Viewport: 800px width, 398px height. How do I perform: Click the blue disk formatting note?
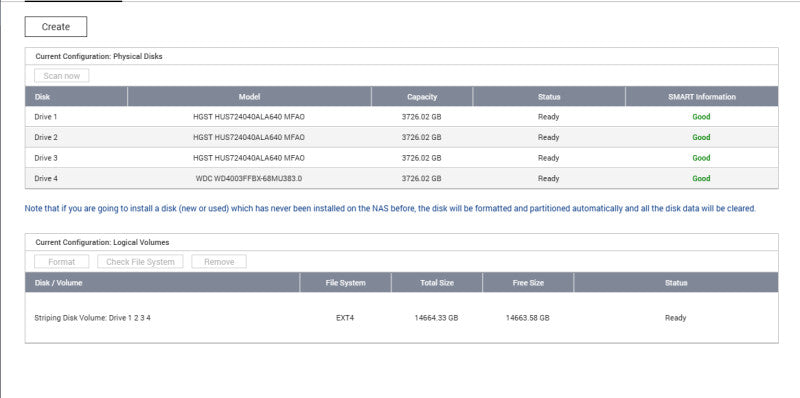tap(390, 209)
